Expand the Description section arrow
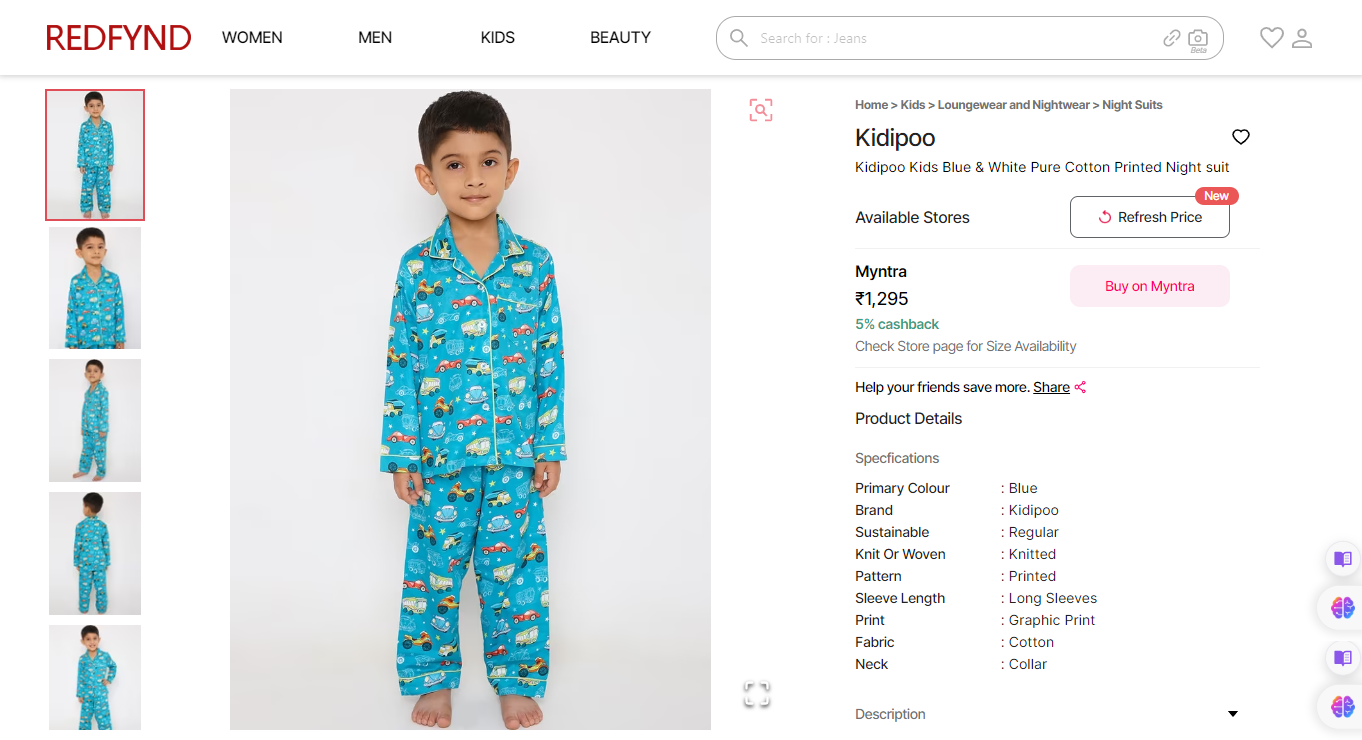This screenshot has width=1362, height=740. (x=1233, y=714)
